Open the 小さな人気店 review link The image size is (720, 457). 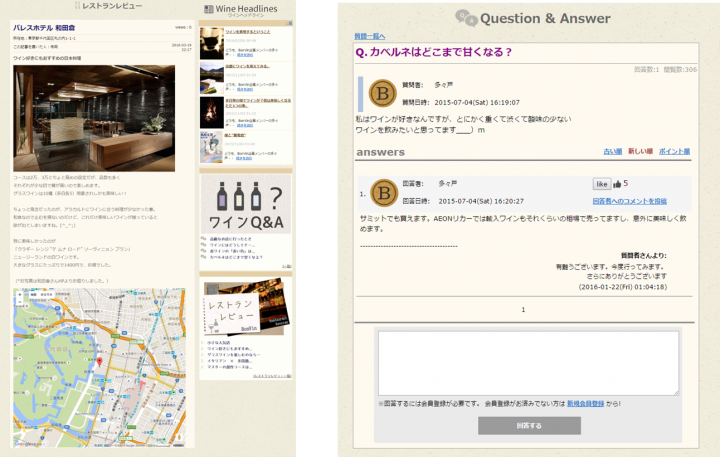218,343
